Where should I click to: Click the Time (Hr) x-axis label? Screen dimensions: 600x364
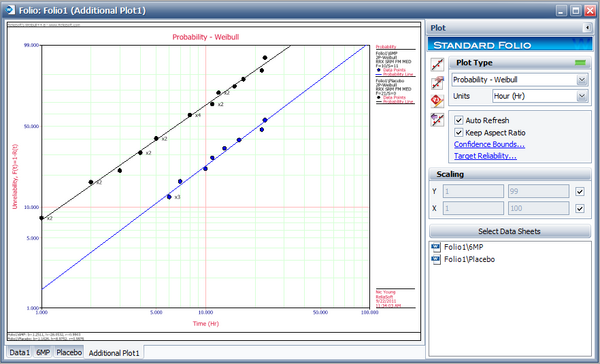click(205, 323)
